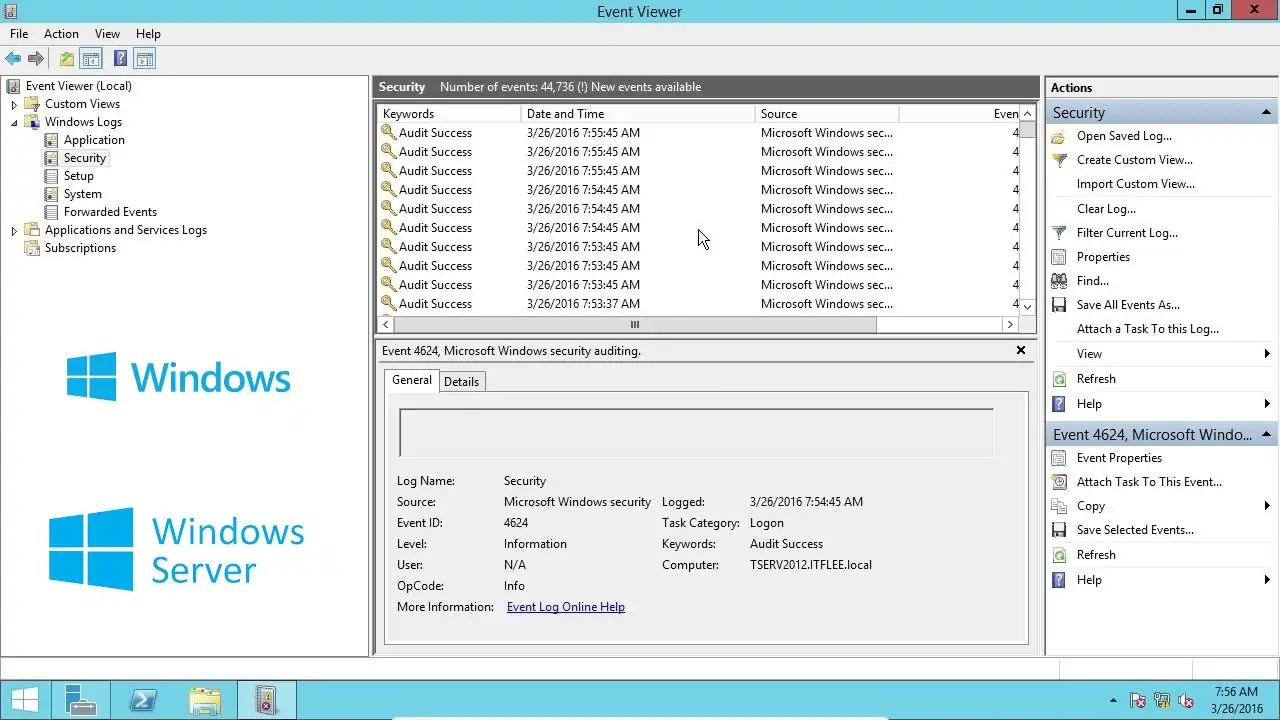Click the Forward arrow toolbar icon
This screenshot has height=720, width=1280.
[x=36, y=59]
